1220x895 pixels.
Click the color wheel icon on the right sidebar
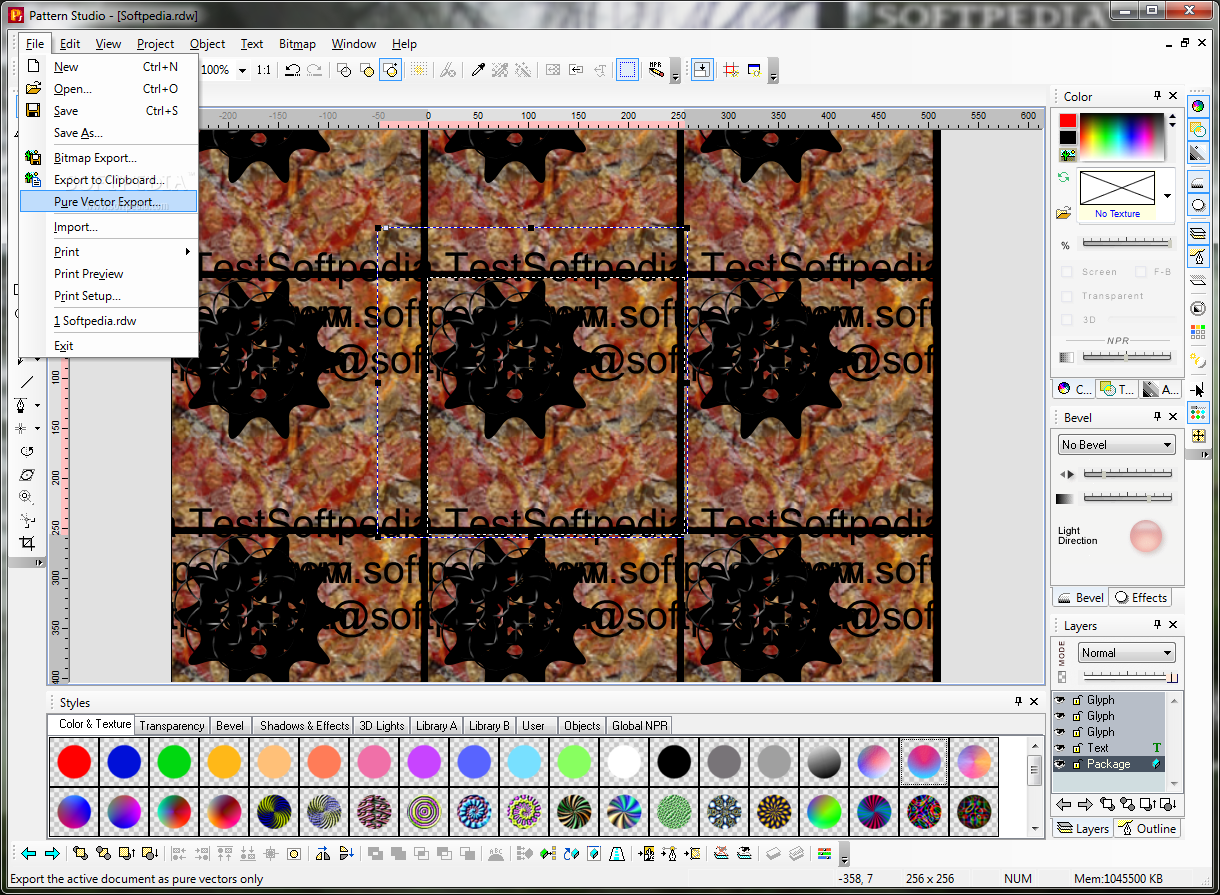(x=1198, y=106)
